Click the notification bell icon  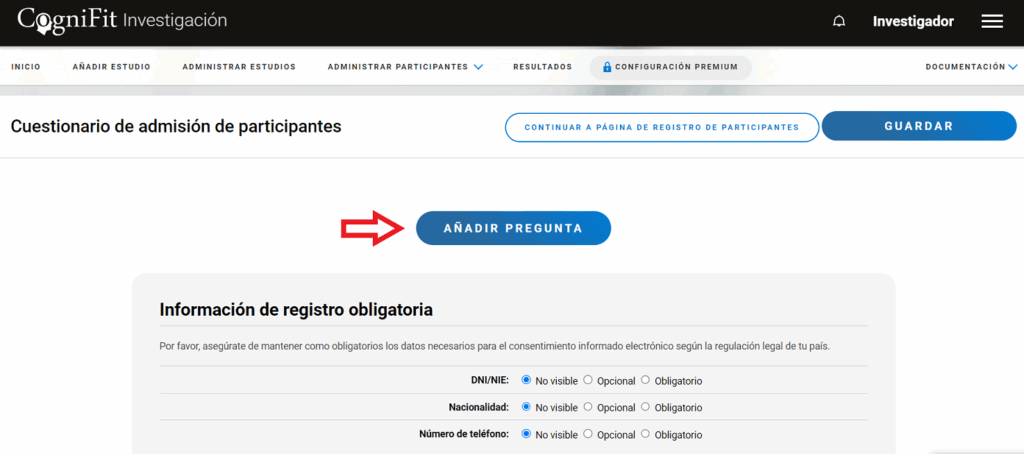[839, 21]
